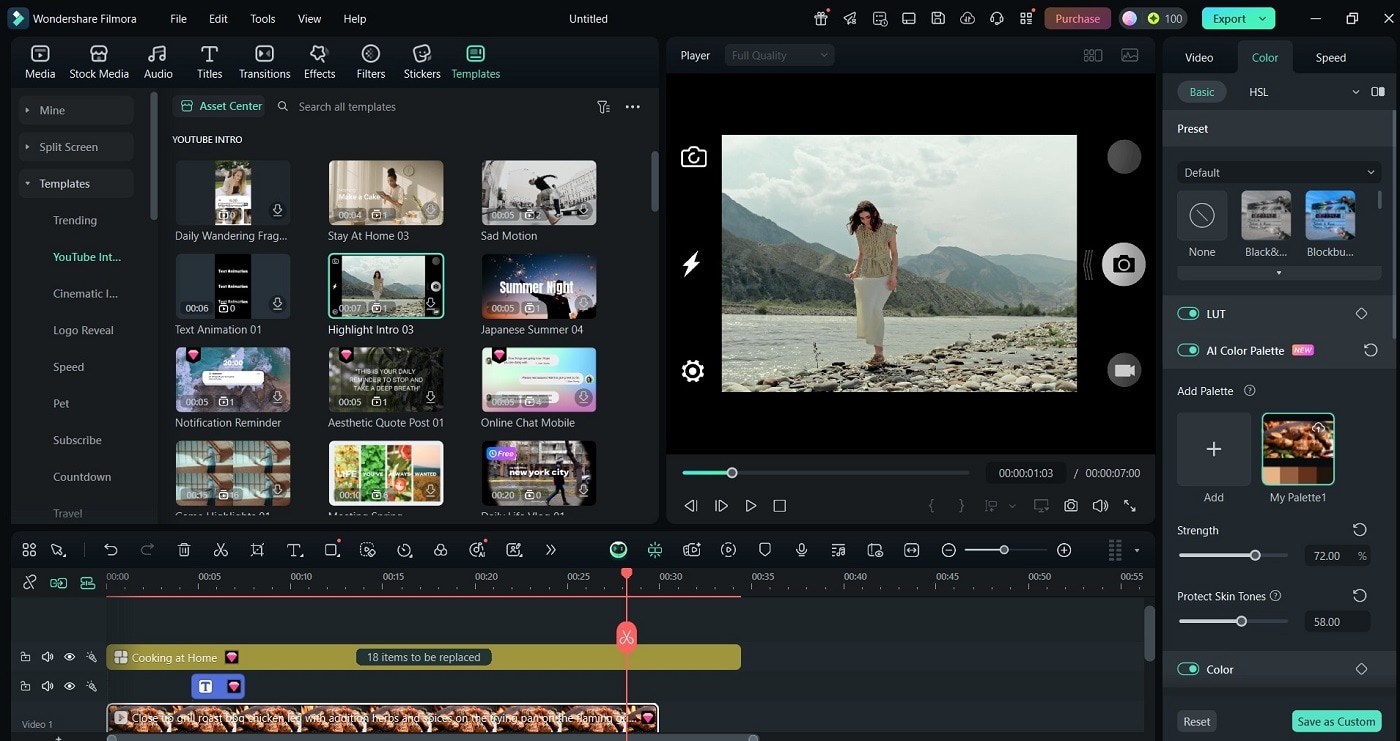Select the split scissors tool in toolbar
The image size is (1400, 741).
tap(221, 550)
